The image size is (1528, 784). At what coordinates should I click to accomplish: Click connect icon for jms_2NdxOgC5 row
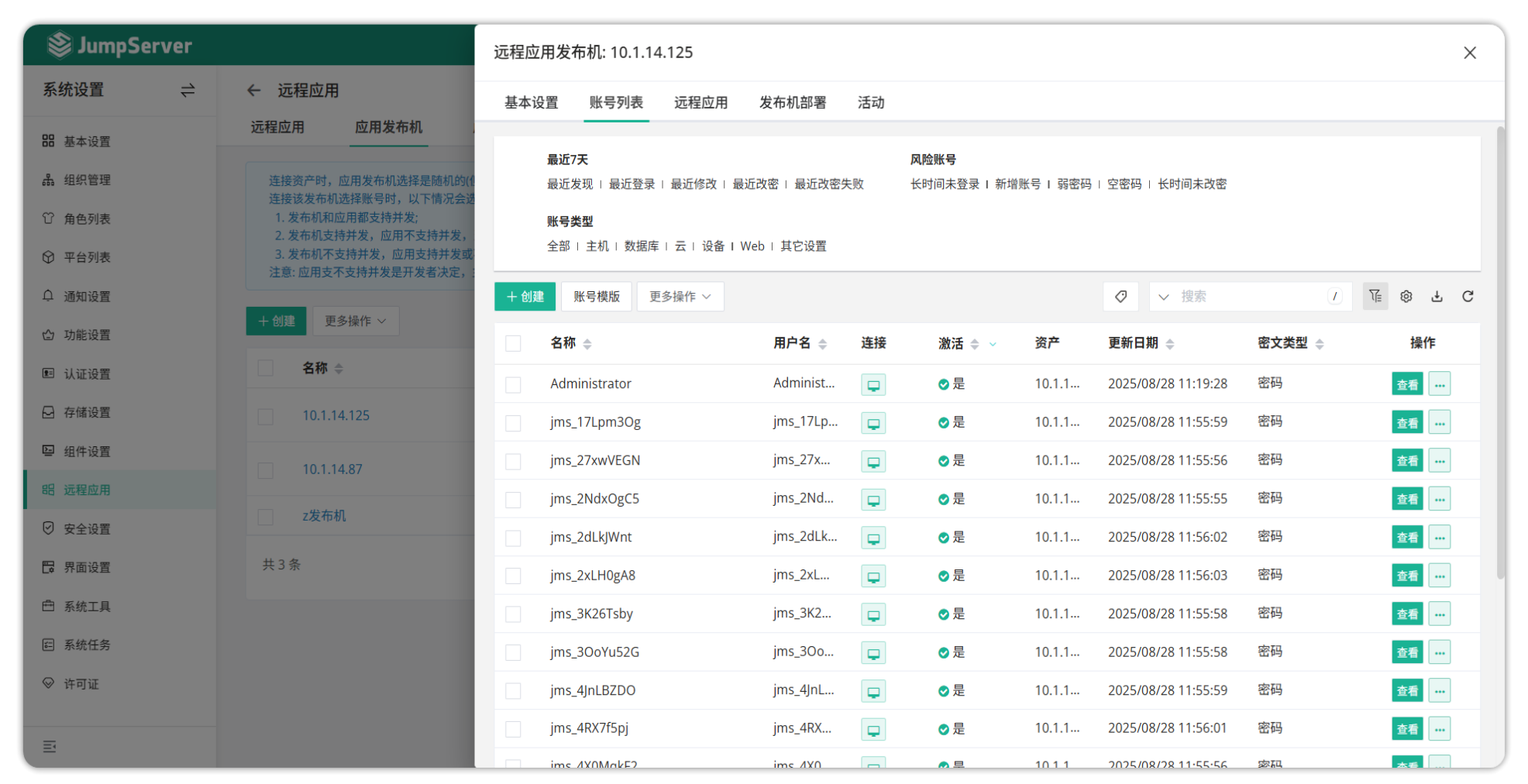click(873, 500)
